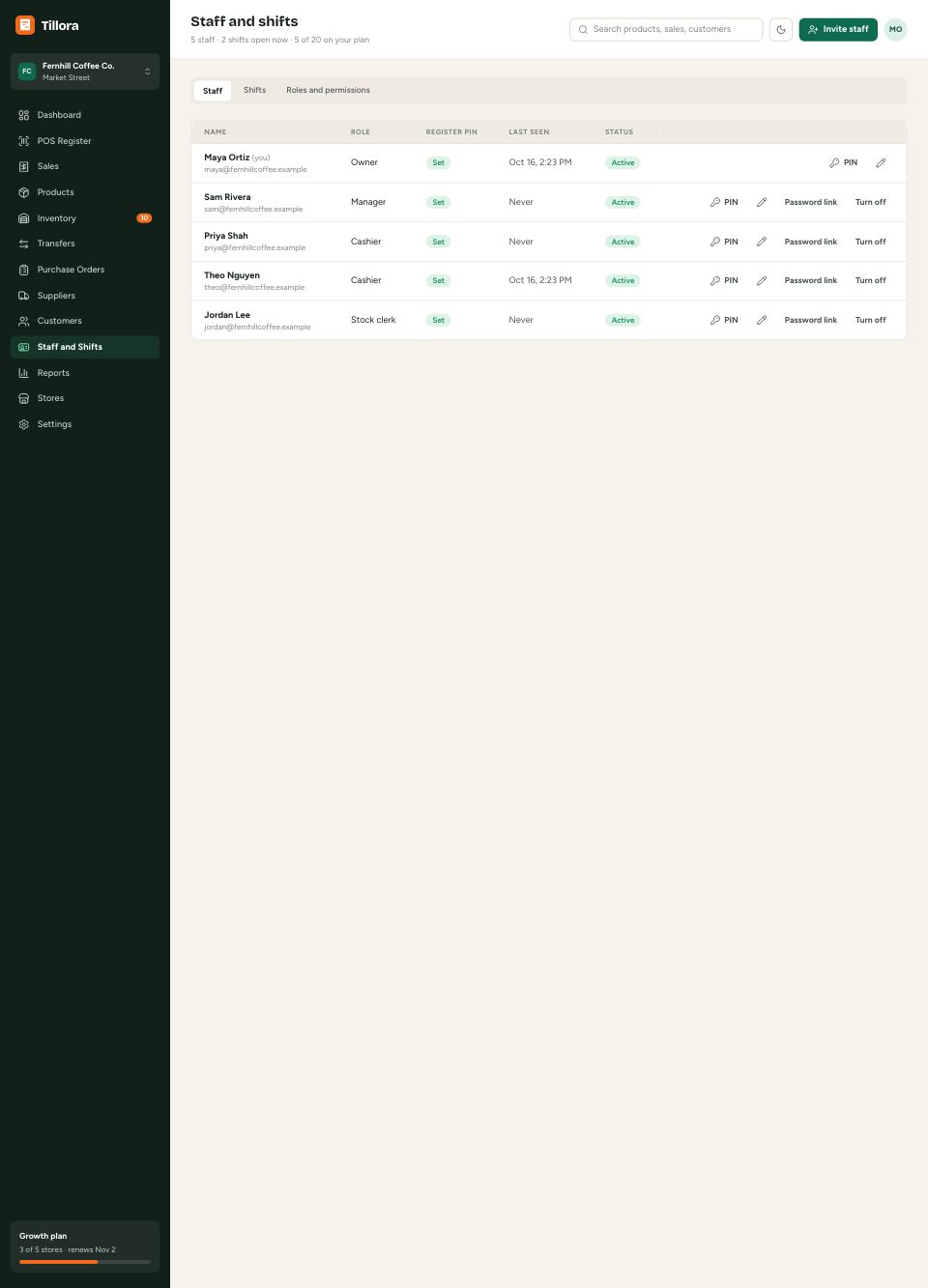Click the Inventory badge showing 10
The width and height of the screenshot is (928, 1288).
144,218
